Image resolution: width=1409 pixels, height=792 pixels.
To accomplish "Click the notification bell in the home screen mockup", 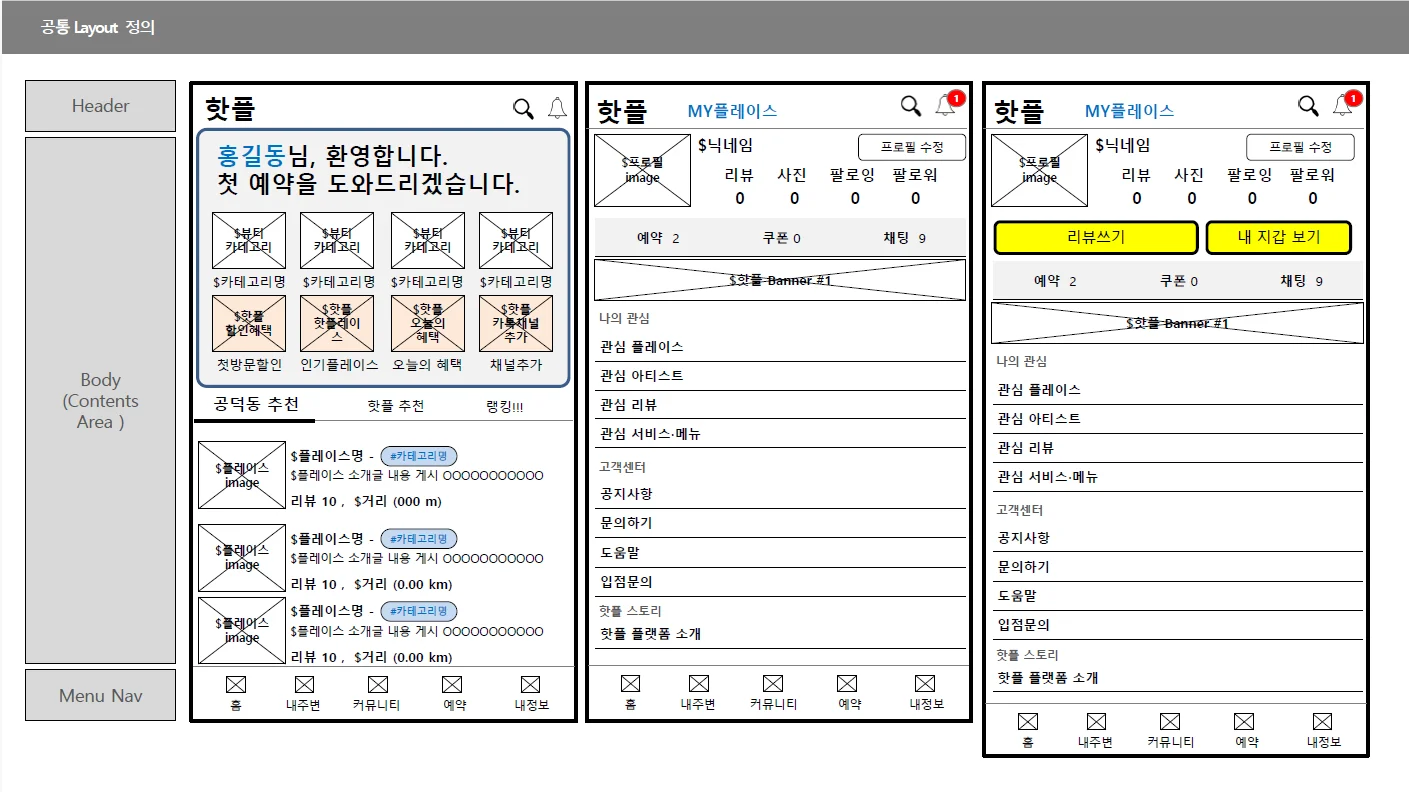I will pyautogui.click(x=557, y=109).
